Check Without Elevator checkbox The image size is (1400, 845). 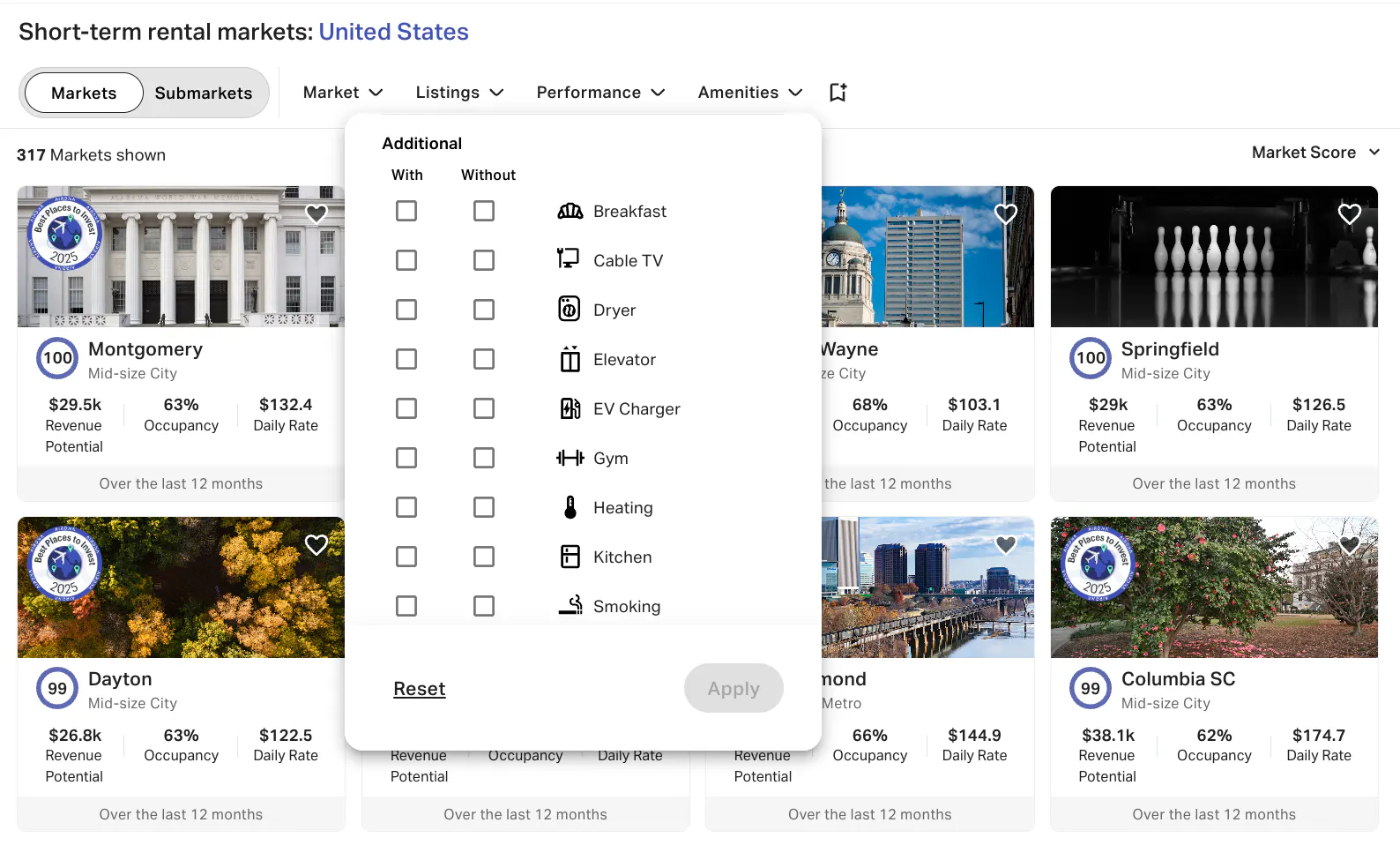point(484,359)
